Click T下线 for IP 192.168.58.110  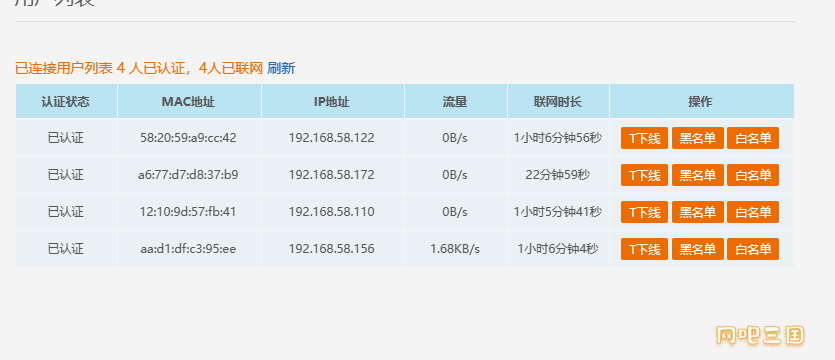tap(644, 212)
